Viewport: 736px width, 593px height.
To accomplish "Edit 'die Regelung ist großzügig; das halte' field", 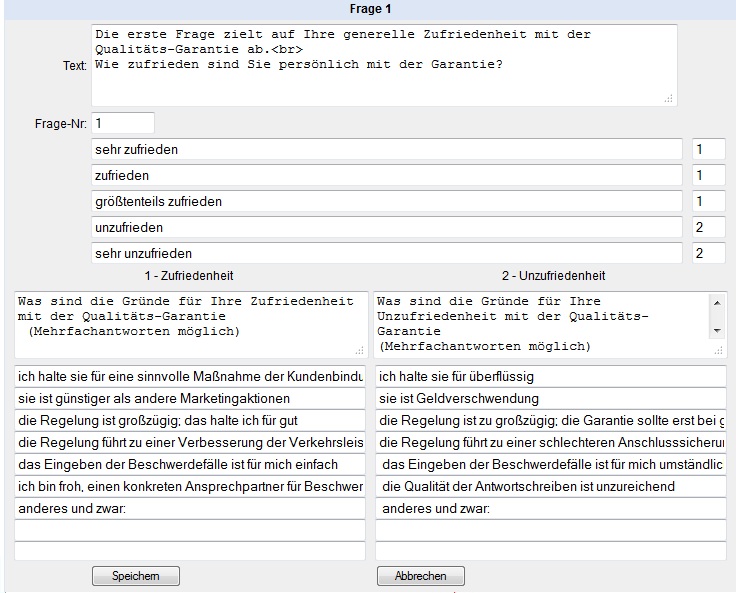I will (x=190, y=421).
